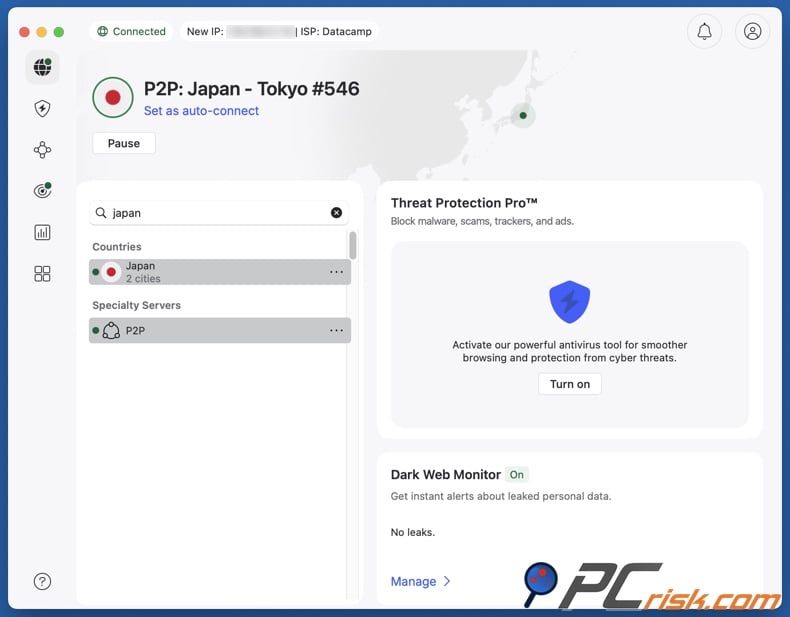790x617 pixels.
Task: Open the user account profile icon
Action: pos(752,31)
